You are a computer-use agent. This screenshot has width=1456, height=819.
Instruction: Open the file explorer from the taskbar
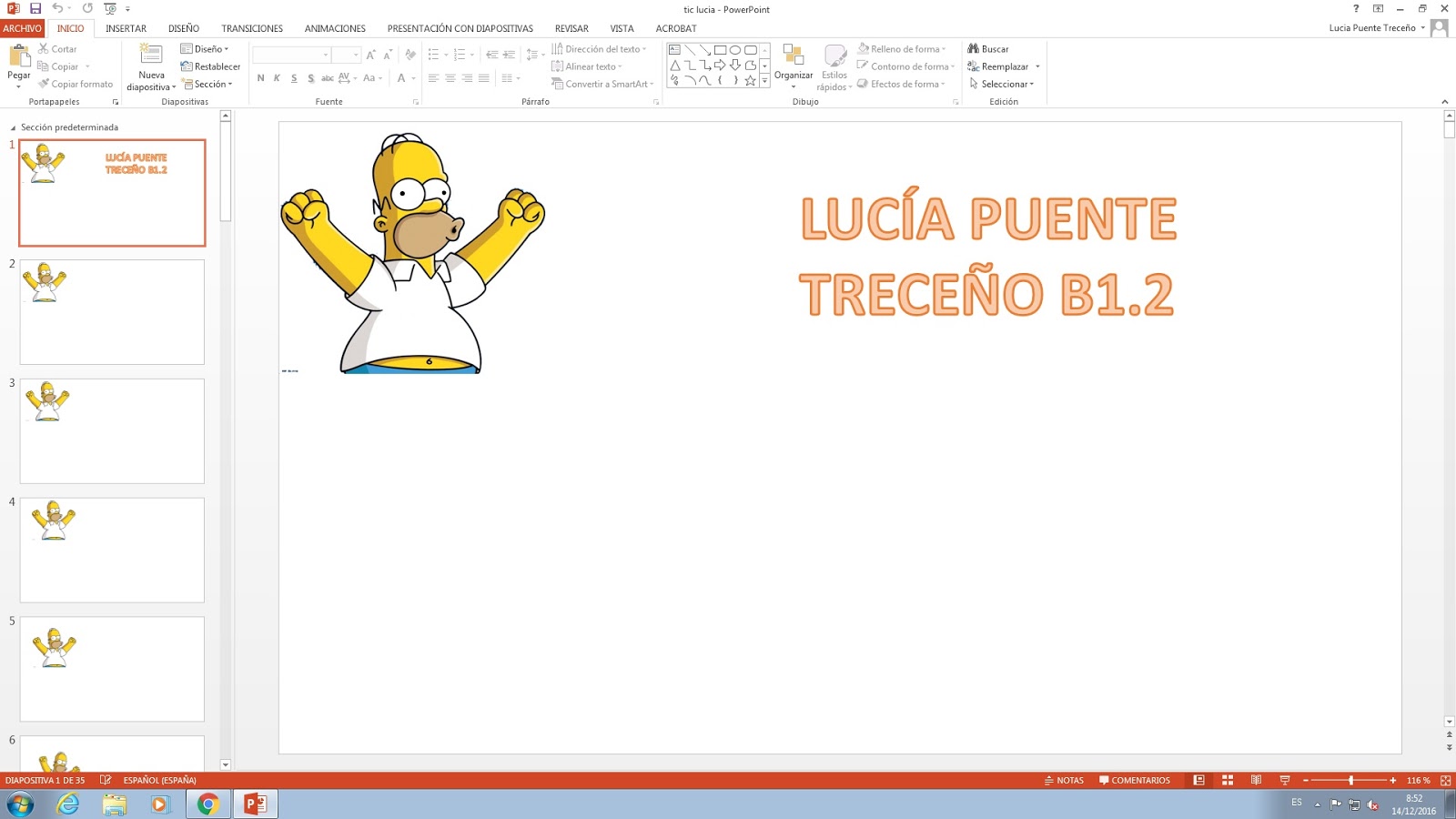[x=115, y=804]
